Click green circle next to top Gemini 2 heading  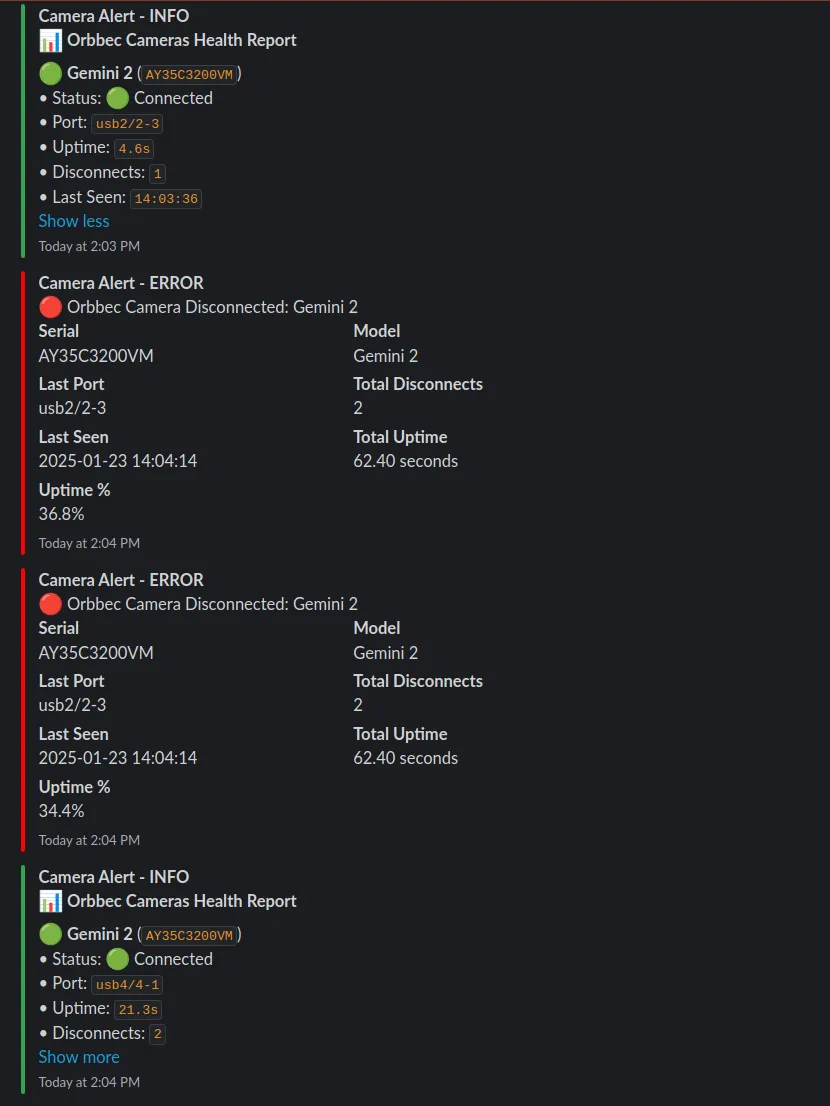tap(50, 73)
